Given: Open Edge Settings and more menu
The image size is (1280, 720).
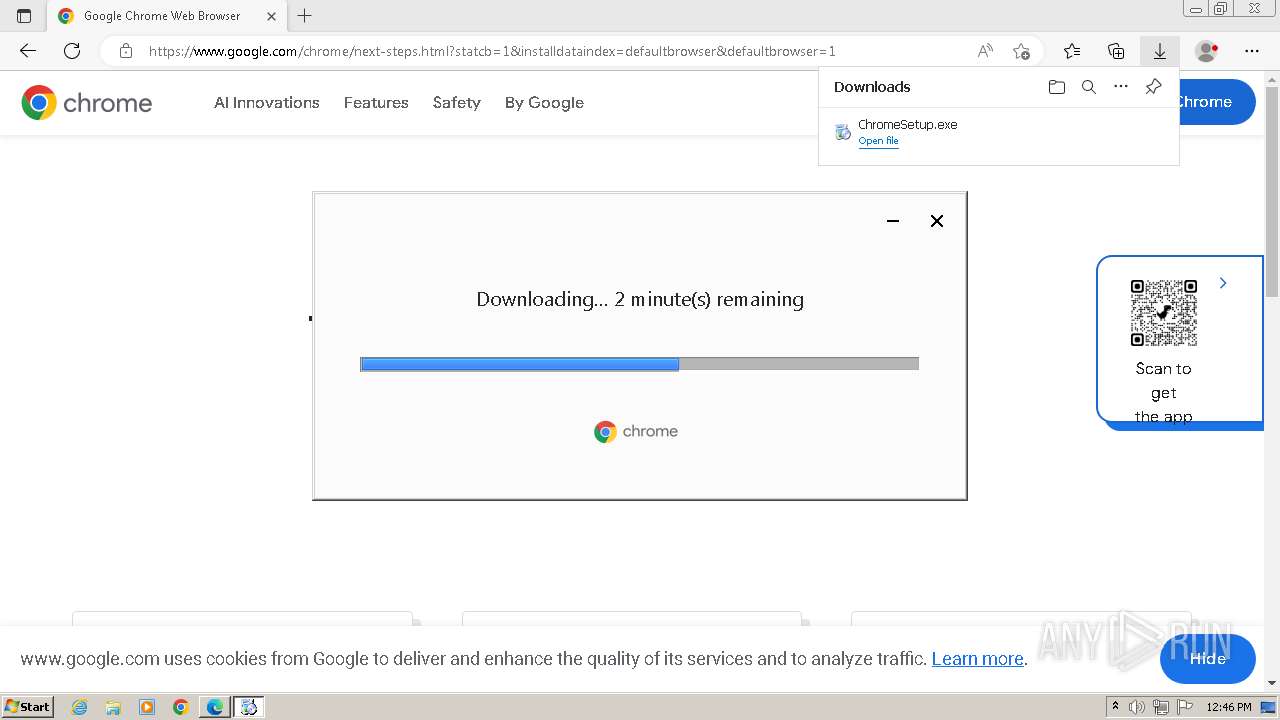Looking at the screenshot, I should click(1252, 51).
